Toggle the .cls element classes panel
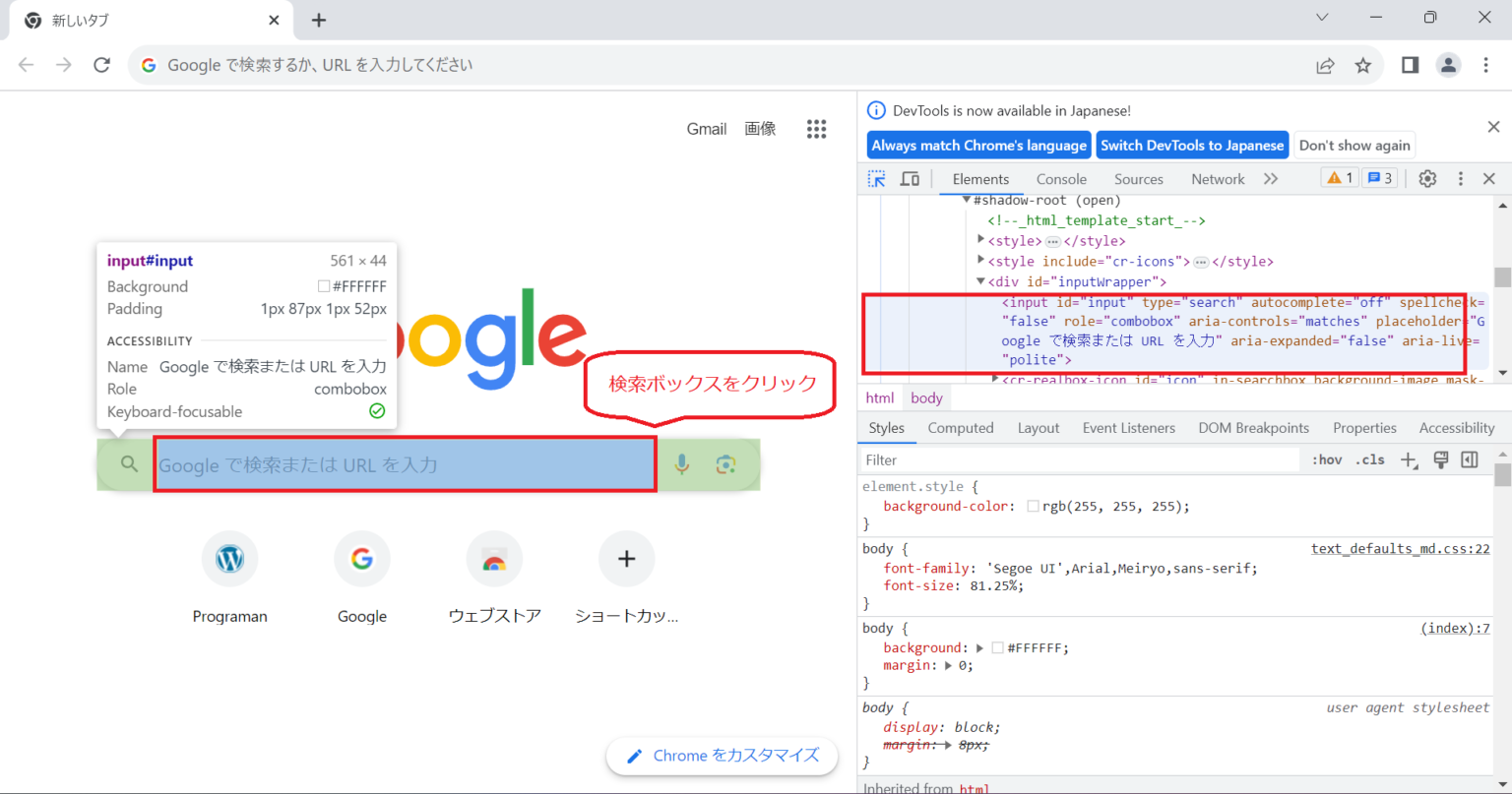The image size is (1512, 794). click(1369, 459)
